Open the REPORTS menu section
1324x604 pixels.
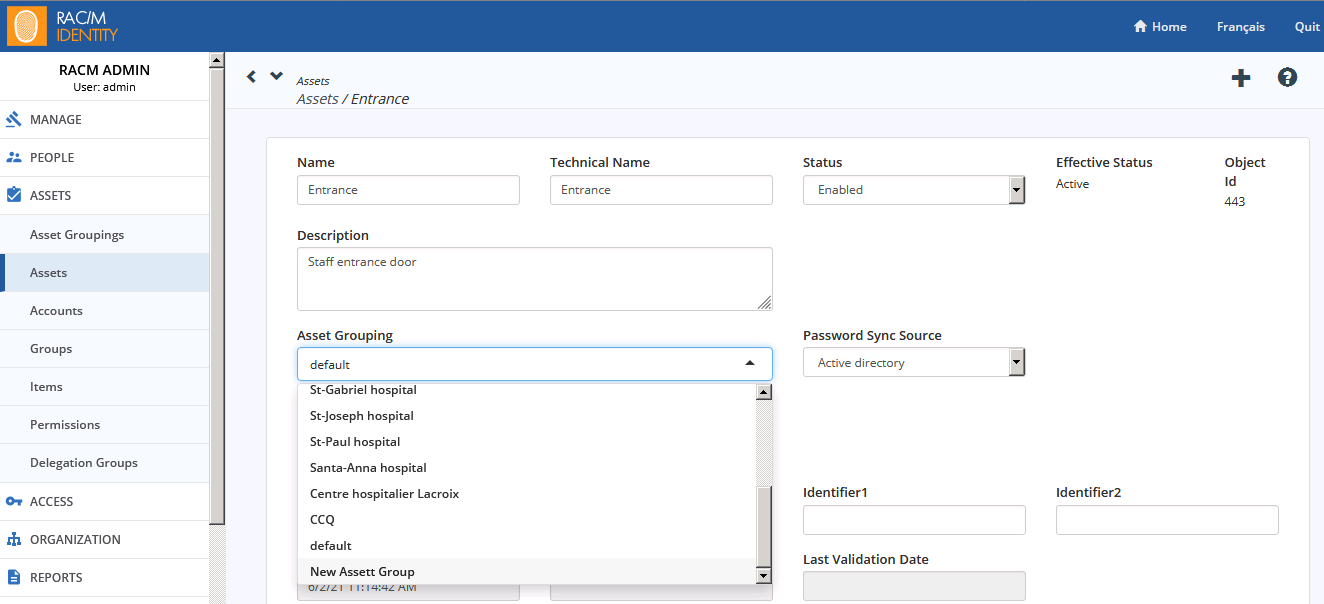[x=105, y=577]
